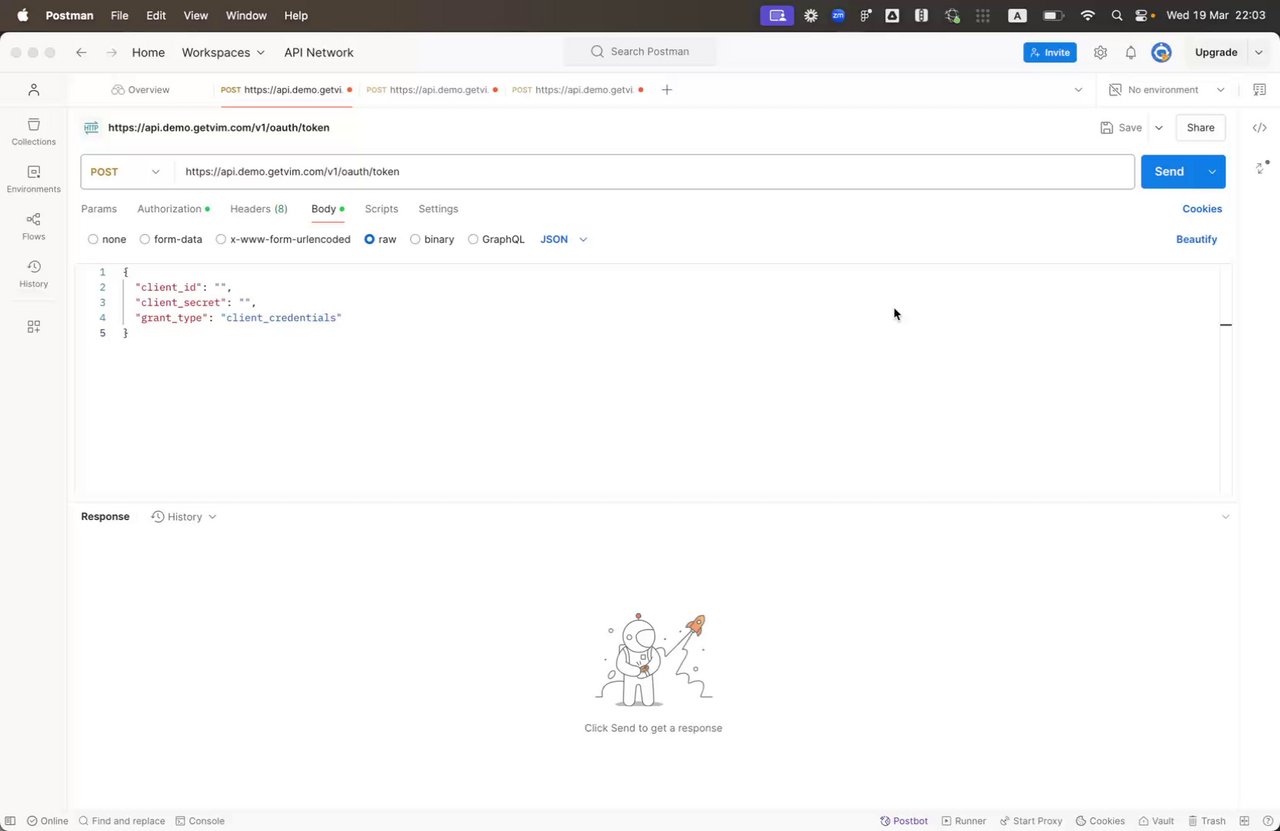1280x831 pixels.
Task: Open the Collections sidebar icon
Action: point(33,131)
